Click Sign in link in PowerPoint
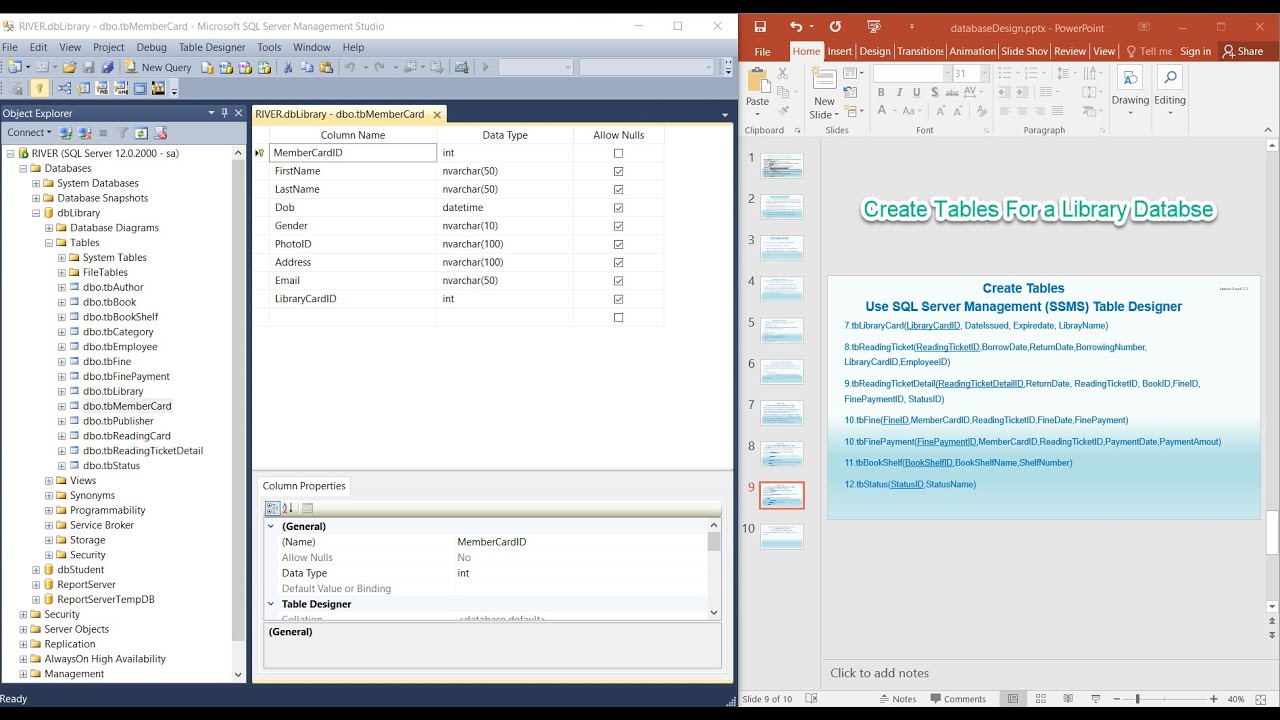1280x720 pixels. tap(1195, 51)
